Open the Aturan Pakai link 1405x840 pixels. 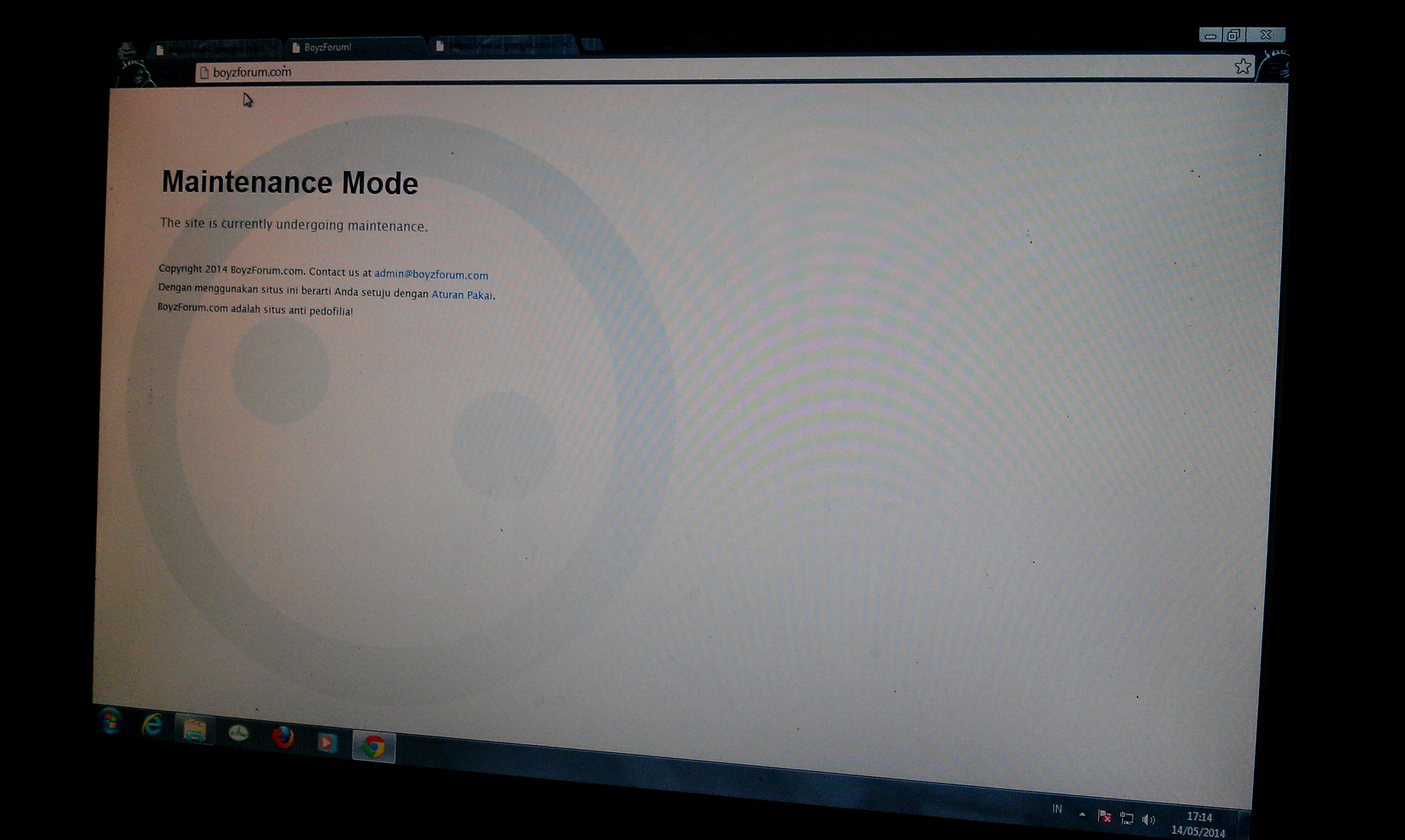(x=461, y=294)
